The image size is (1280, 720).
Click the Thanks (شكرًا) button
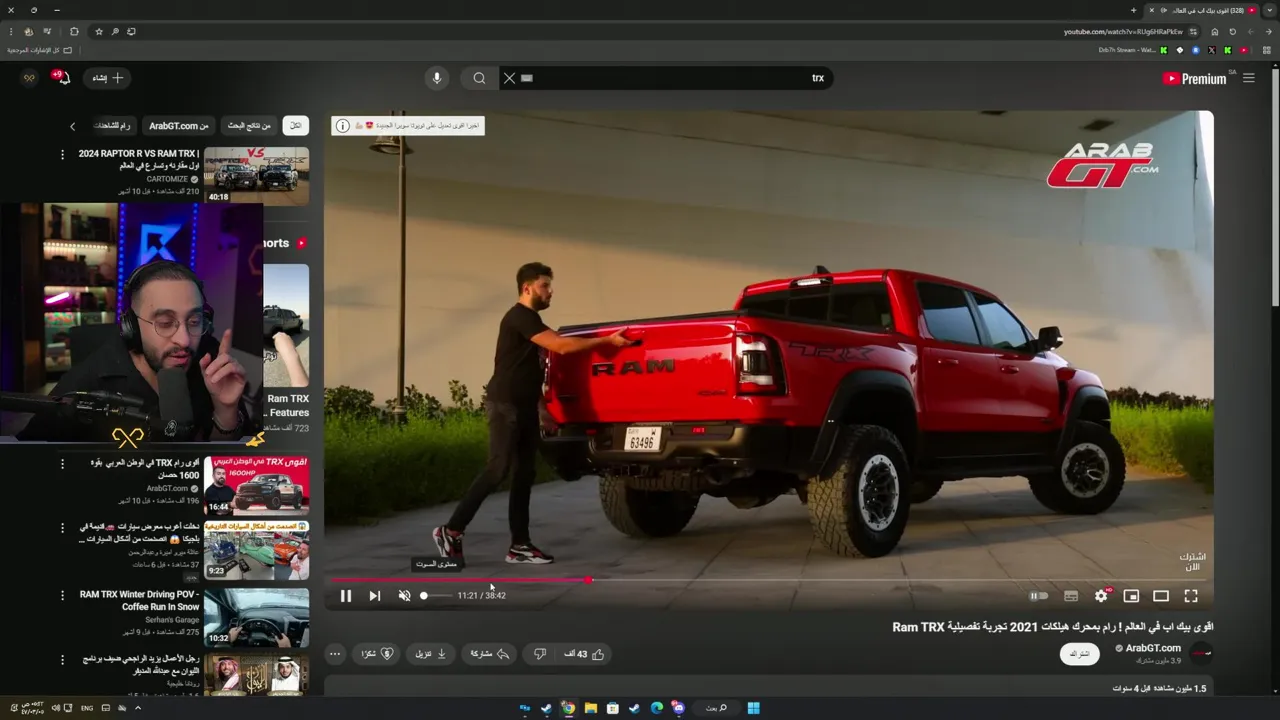(377, 654)
